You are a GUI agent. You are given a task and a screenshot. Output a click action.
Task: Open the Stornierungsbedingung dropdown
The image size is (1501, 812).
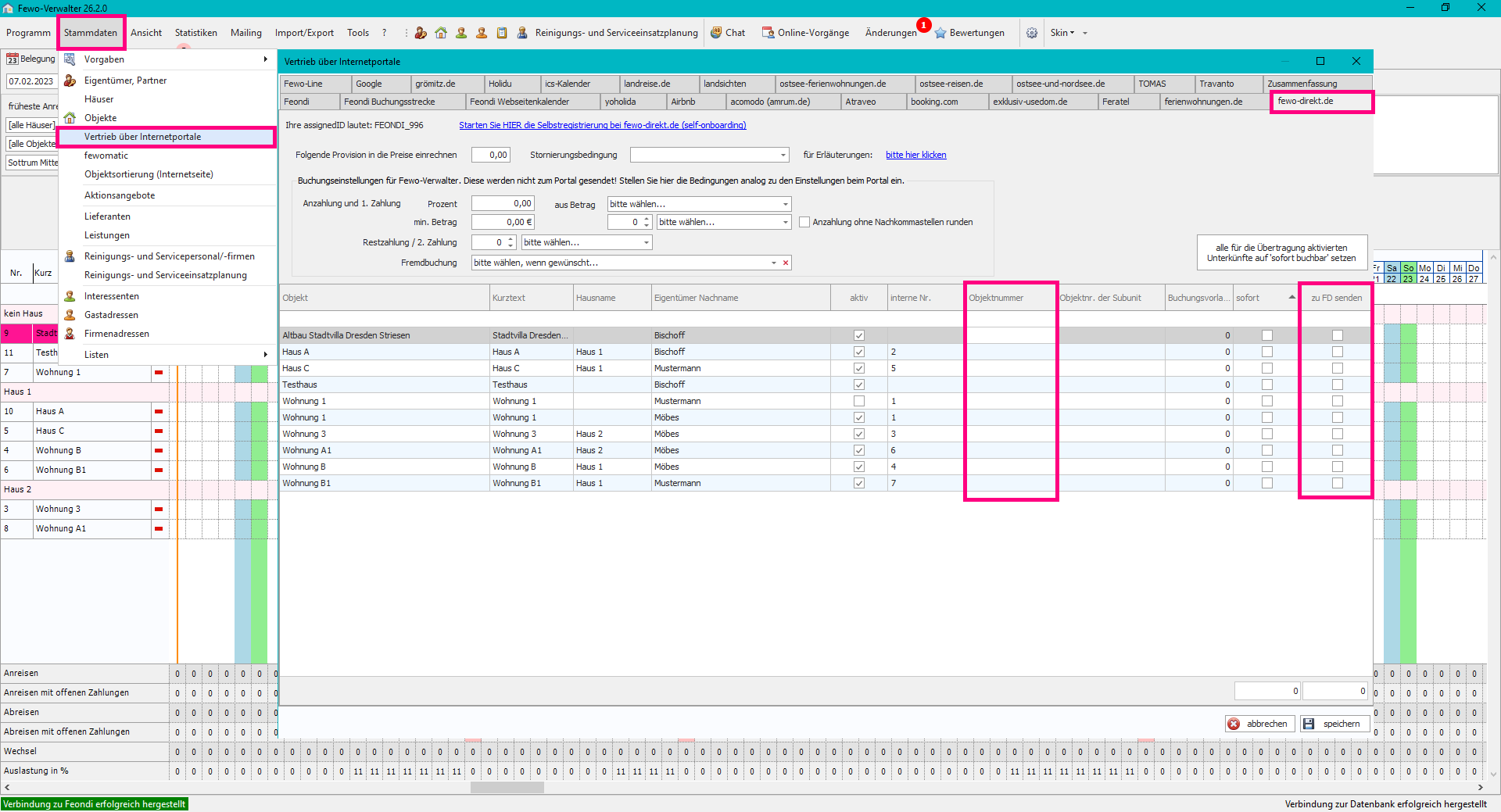(x=783, y=155)
